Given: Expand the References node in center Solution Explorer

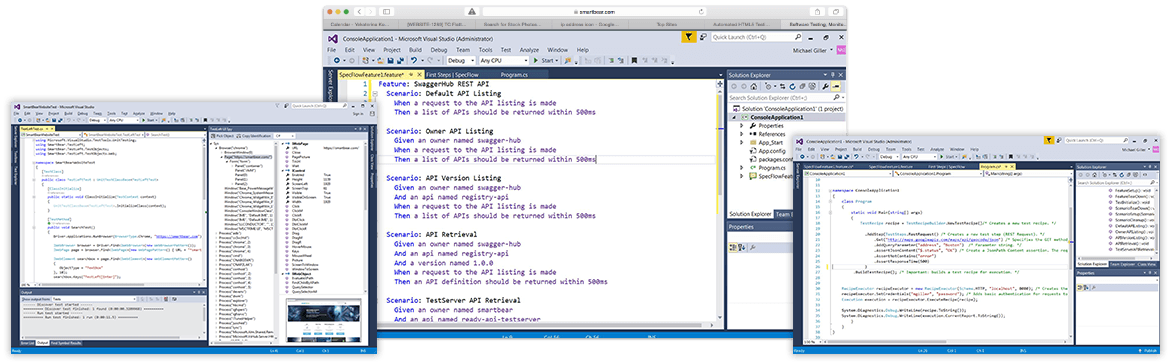Looking at the screenshot, I should coord(742,134).
